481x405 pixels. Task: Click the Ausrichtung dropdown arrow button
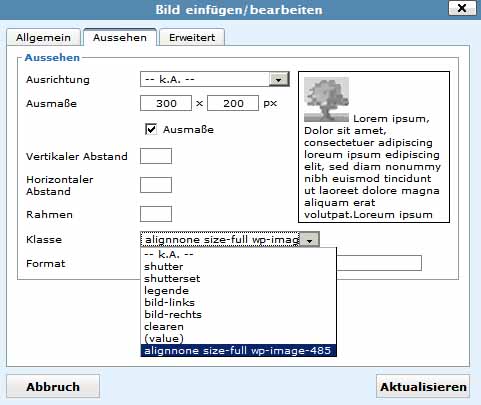click(279, 80)
